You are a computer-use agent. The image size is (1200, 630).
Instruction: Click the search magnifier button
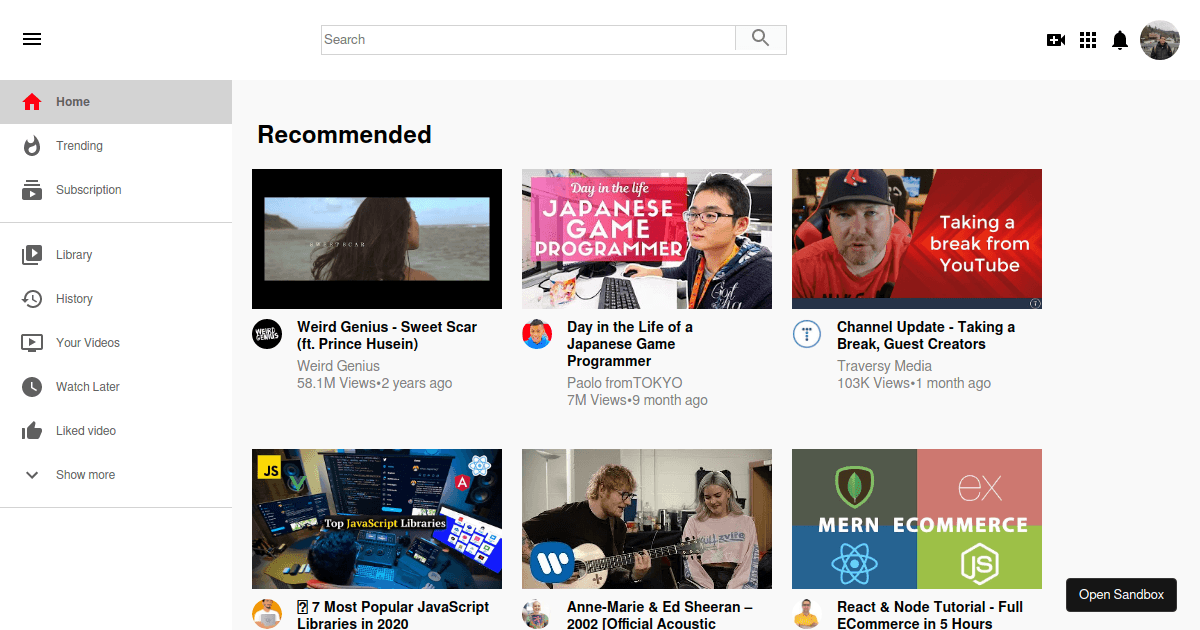click(760, 39)
